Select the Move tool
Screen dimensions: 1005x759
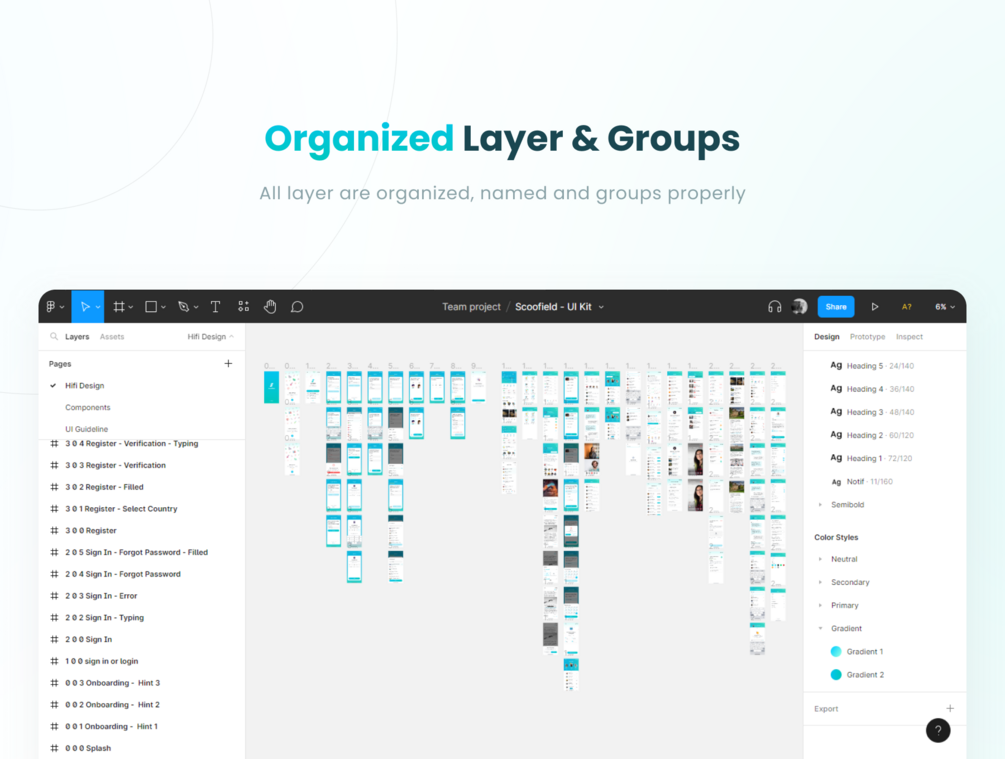(x=85, y=306)
